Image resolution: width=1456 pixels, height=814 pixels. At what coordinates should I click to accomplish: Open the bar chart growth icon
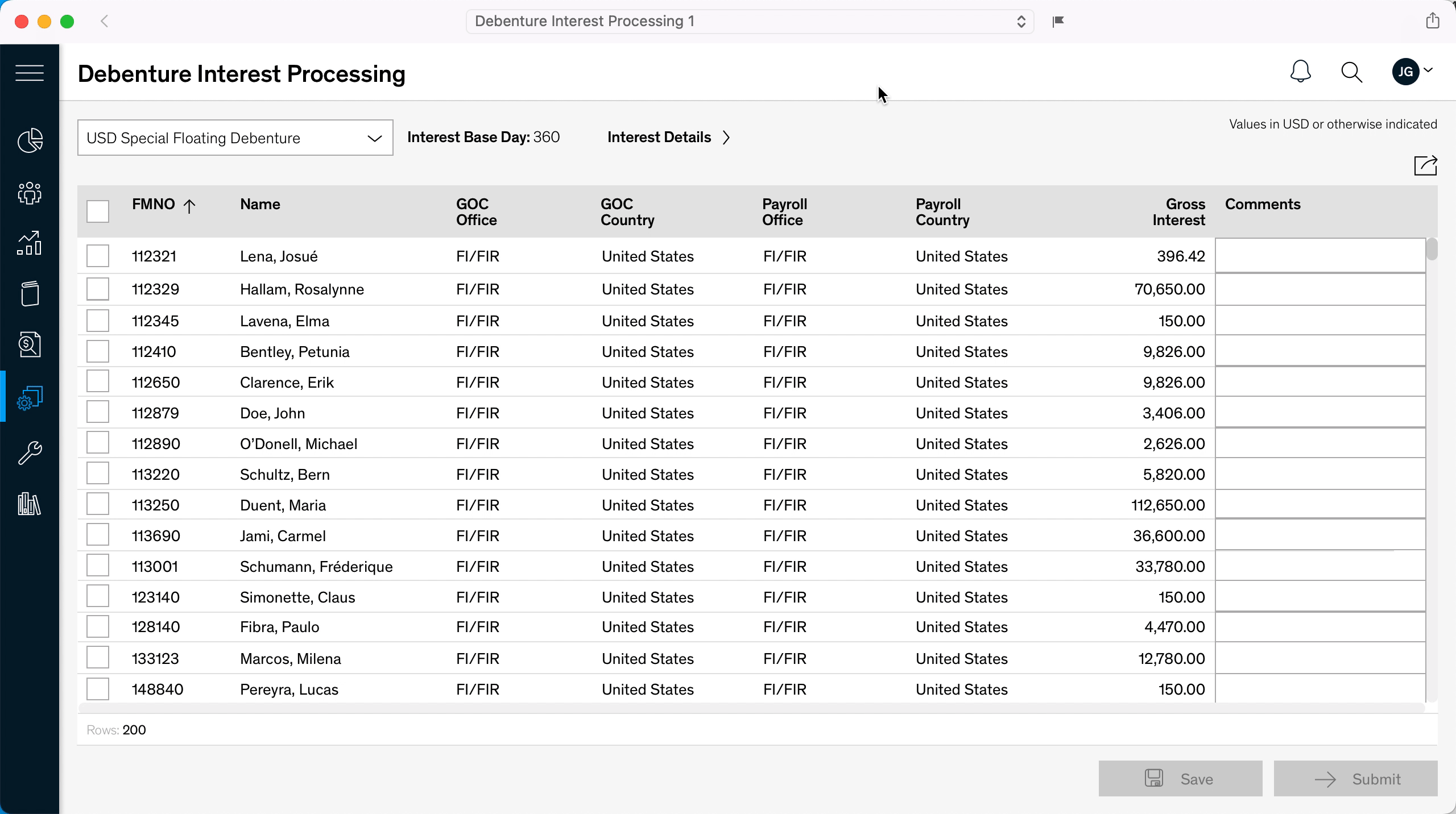point(30,243)
